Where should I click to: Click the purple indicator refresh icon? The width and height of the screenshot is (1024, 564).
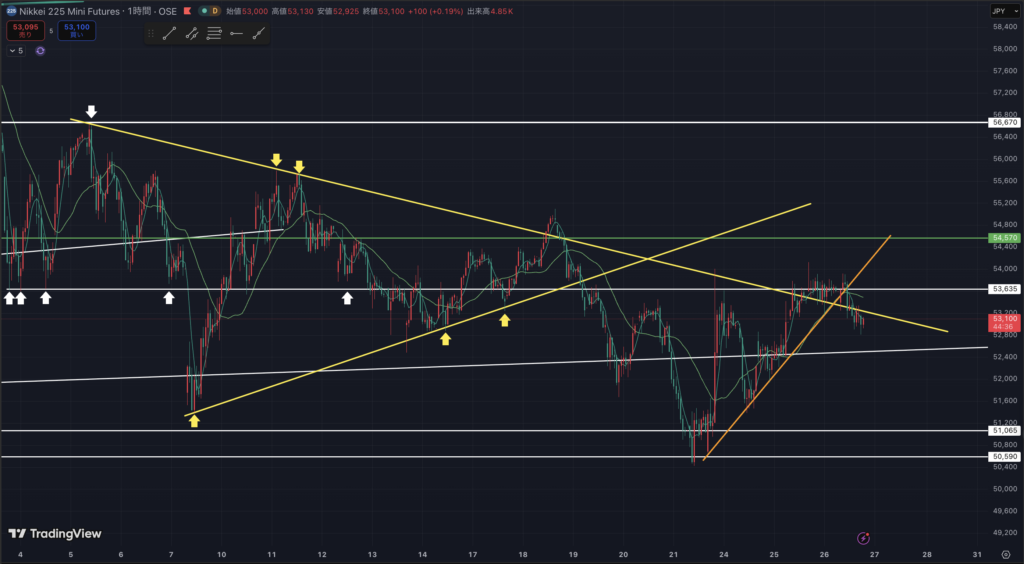[x=40, y=50]
